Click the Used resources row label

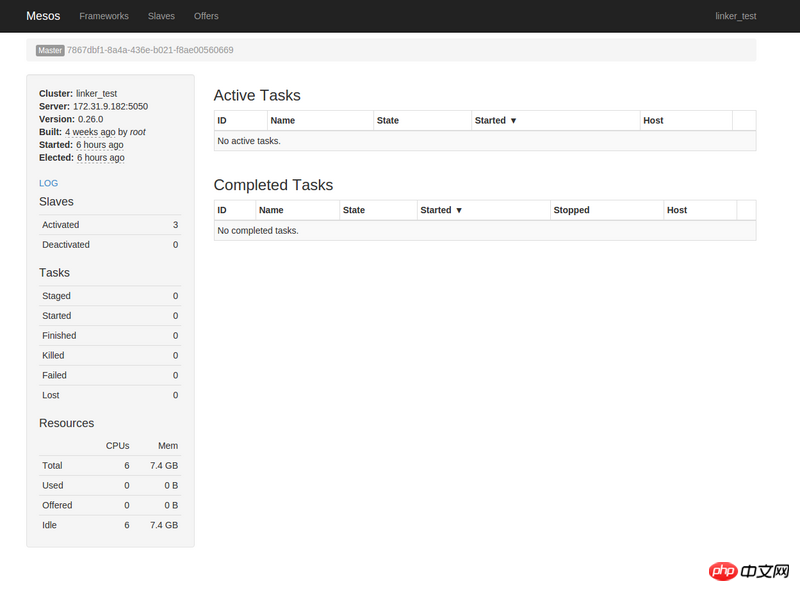53,485
